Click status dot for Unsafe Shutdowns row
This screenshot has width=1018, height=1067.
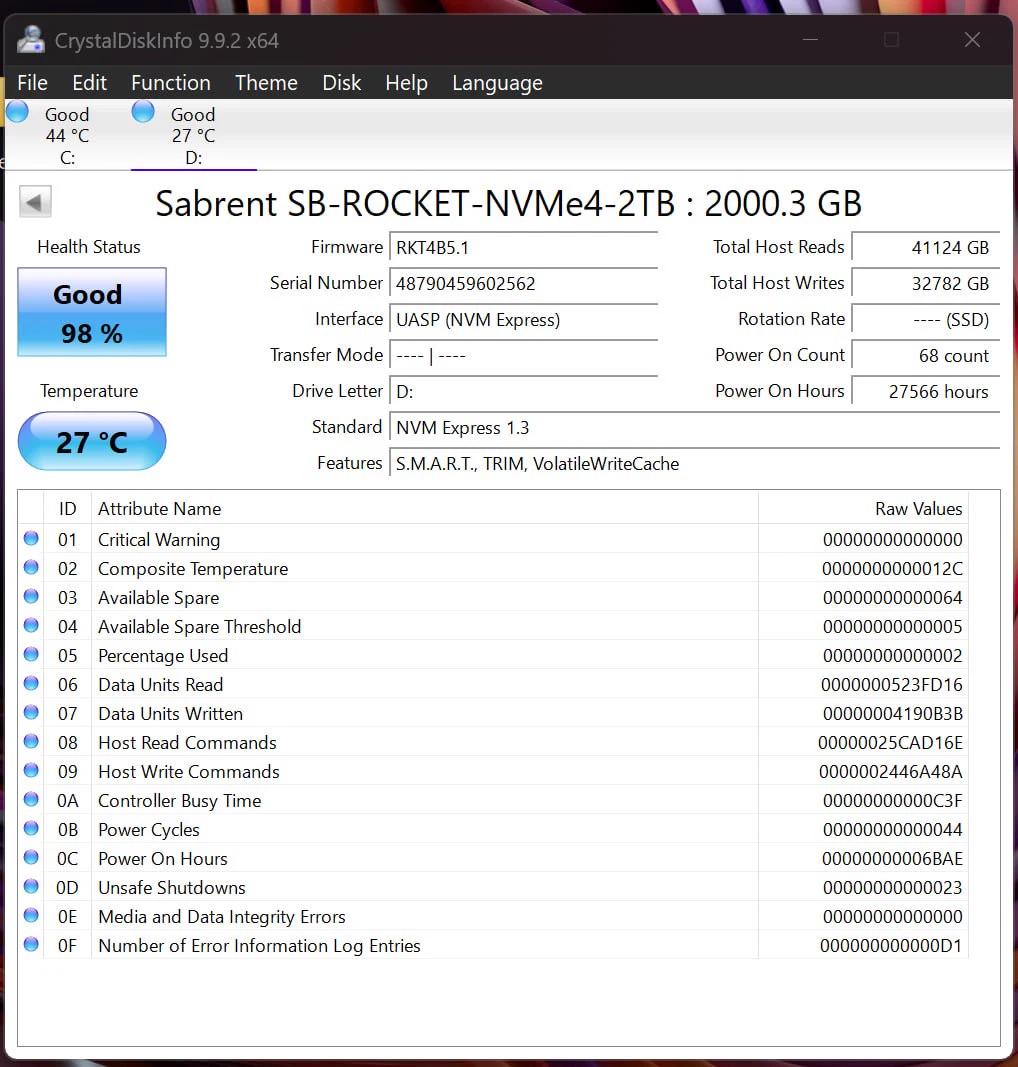pyautogui.click(x=31, y=886)
